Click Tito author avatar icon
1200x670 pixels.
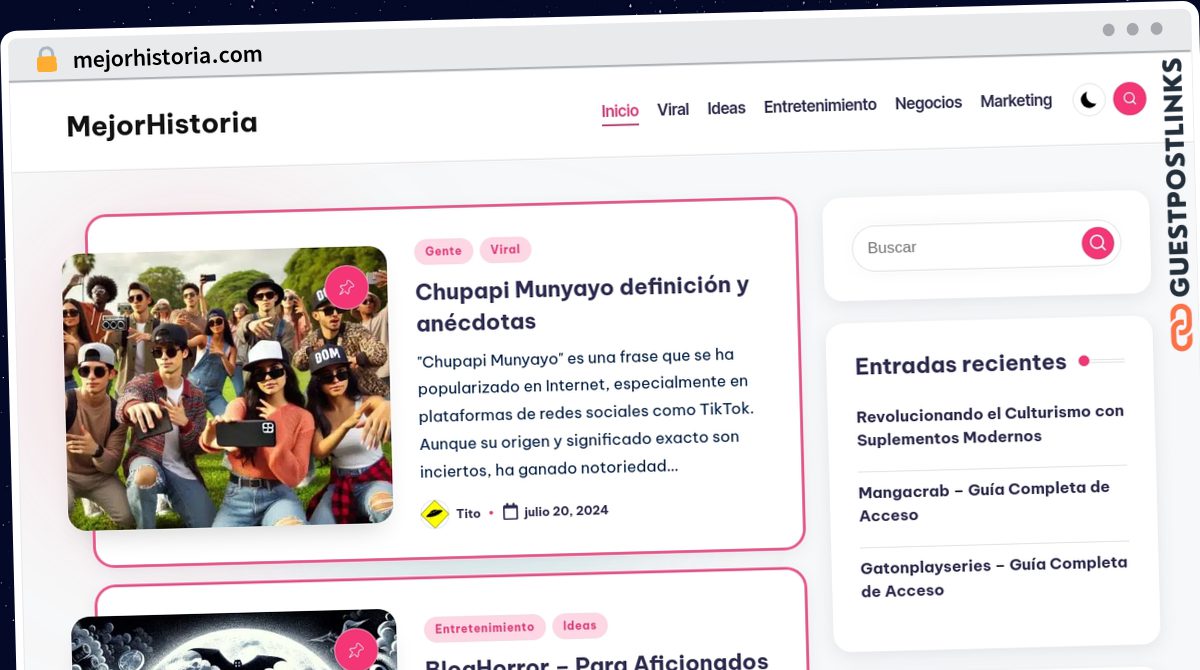[434, 514]
